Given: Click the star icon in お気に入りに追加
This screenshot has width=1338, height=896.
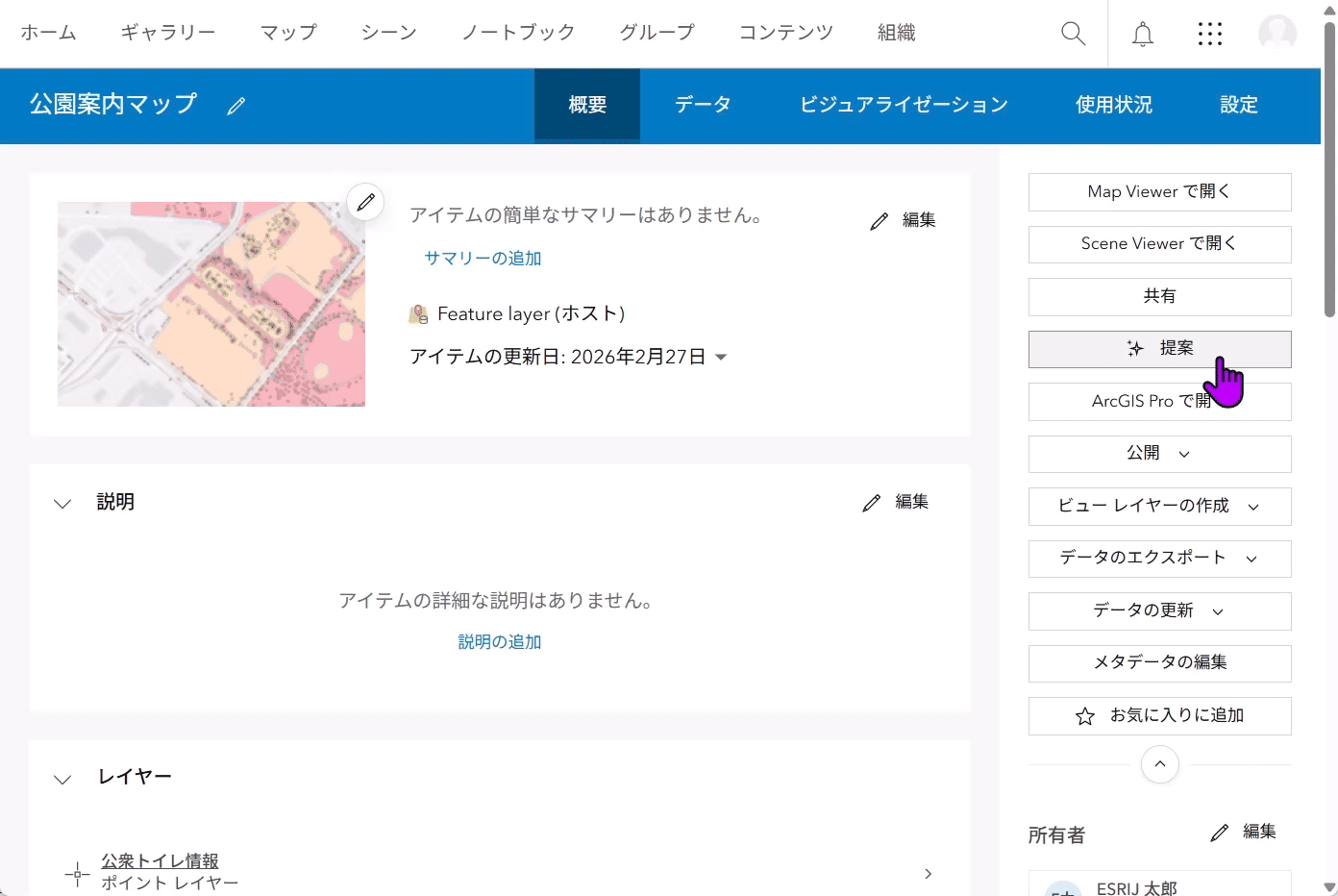Looking at the screenshot, I should coord(1085,716).
